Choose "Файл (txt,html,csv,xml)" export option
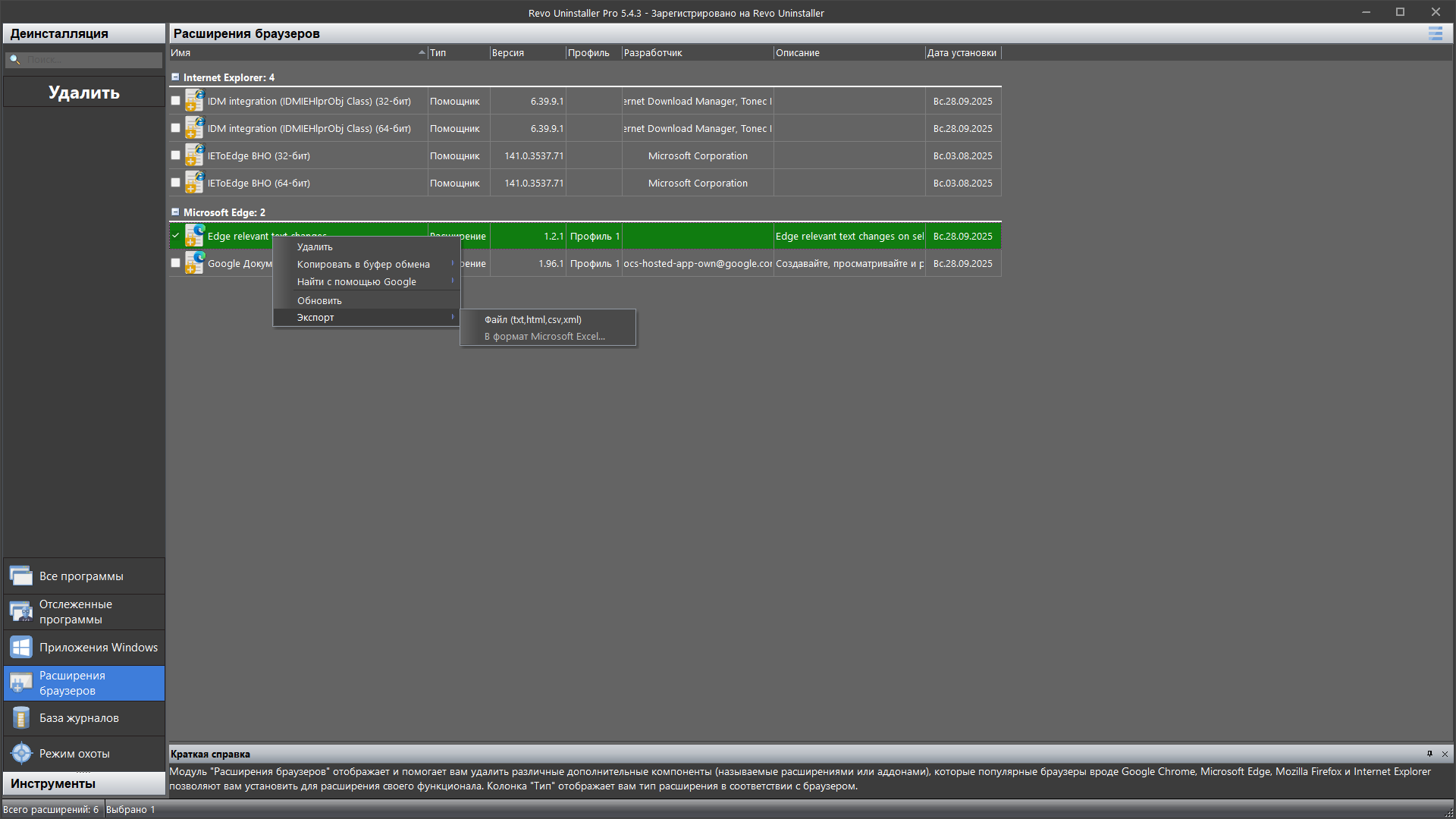The height and width of the screenshot is (819, 1456). tap(533, 320)
